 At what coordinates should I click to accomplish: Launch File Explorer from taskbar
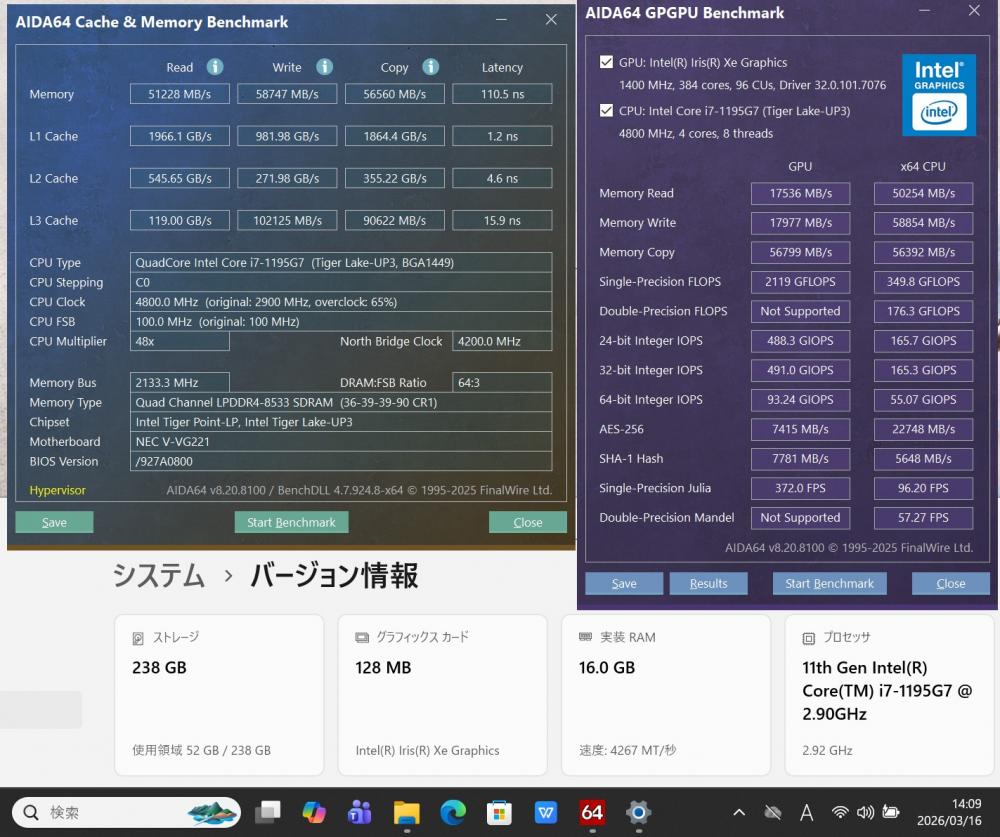click(406, 812)
